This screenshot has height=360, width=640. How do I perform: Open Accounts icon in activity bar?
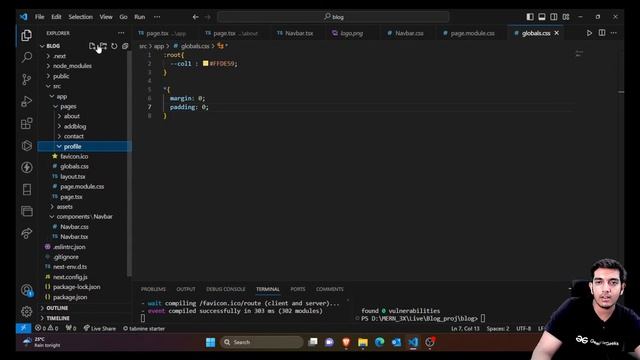pyautogui.click(x=27, y=290)
